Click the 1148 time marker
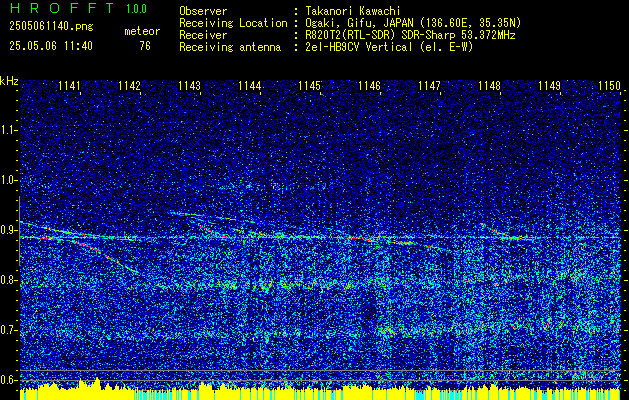Screen dimensions: 629x400 [x=490, y=86]
